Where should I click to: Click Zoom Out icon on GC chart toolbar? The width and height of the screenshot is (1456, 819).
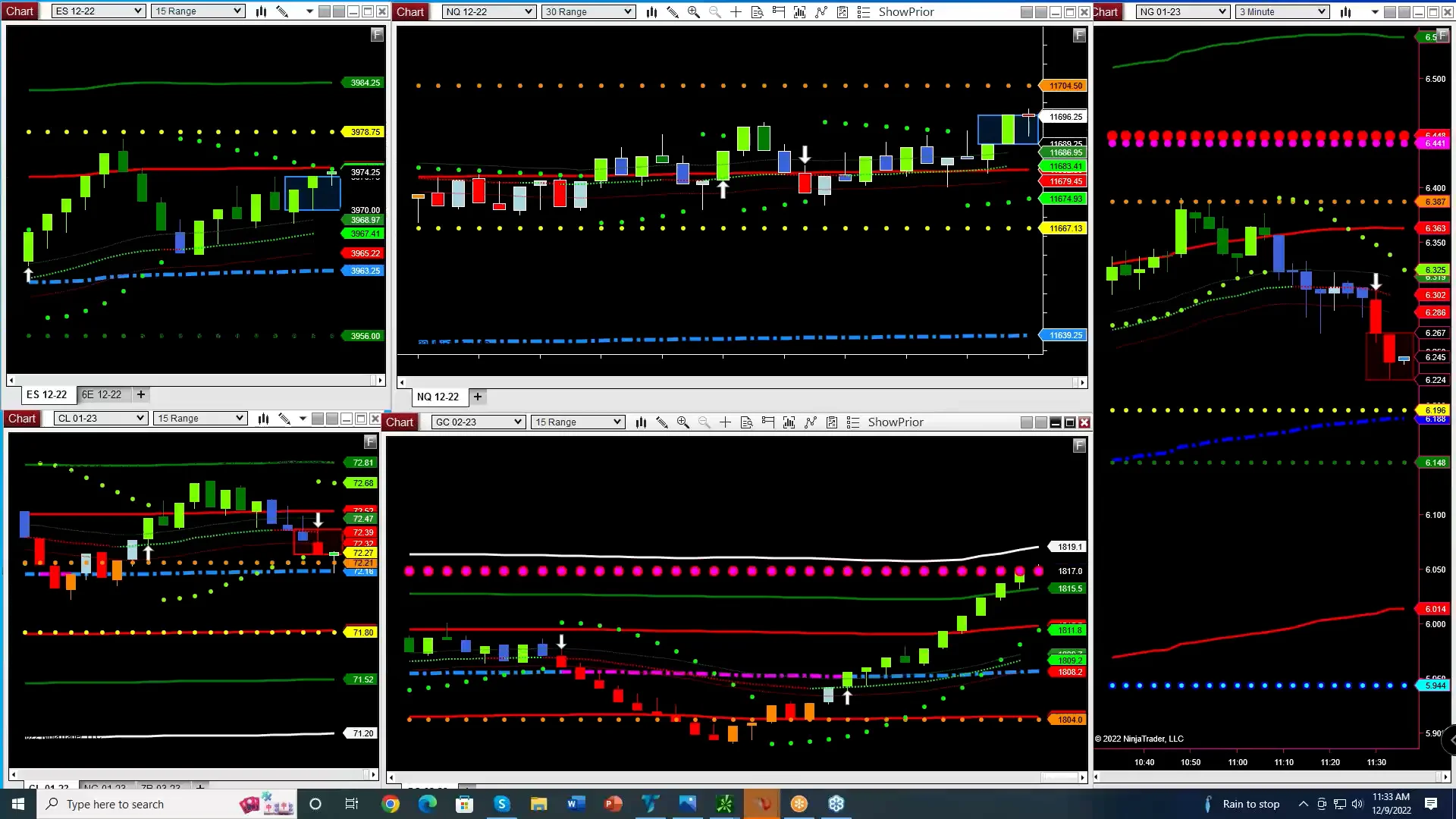click(704, 422)
